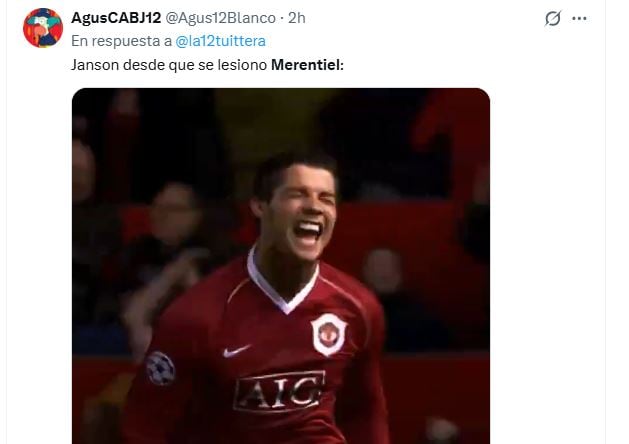Click the tweet text 'Janson desde que se lesiono'
The image size is (629, 444).
click(x=169, y=65)
